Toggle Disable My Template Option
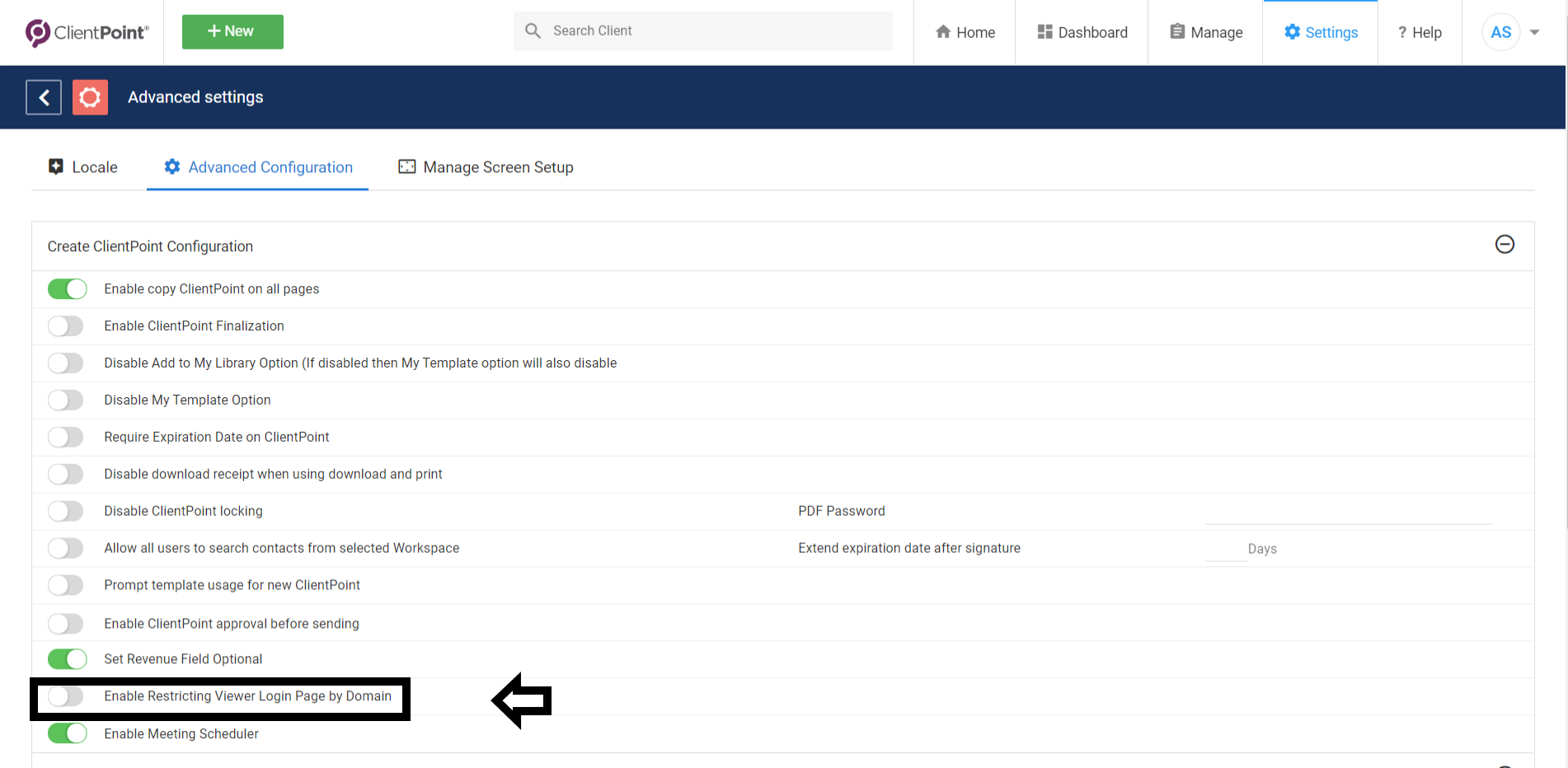The image size is (1568, 768). coord(67,400)
